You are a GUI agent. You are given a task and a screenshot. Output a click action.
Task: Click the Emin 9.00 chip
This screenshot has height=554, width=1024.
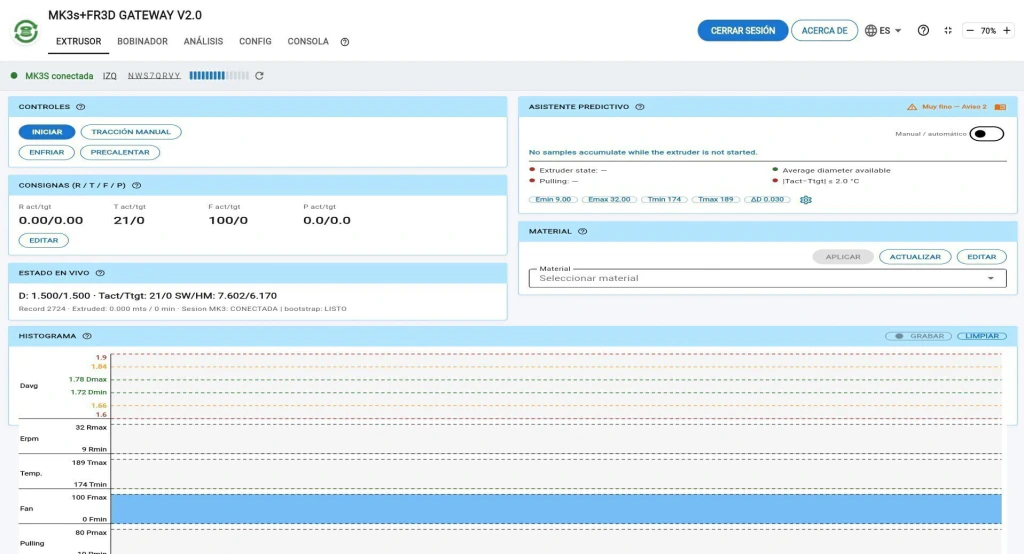(x=553, y=199)
